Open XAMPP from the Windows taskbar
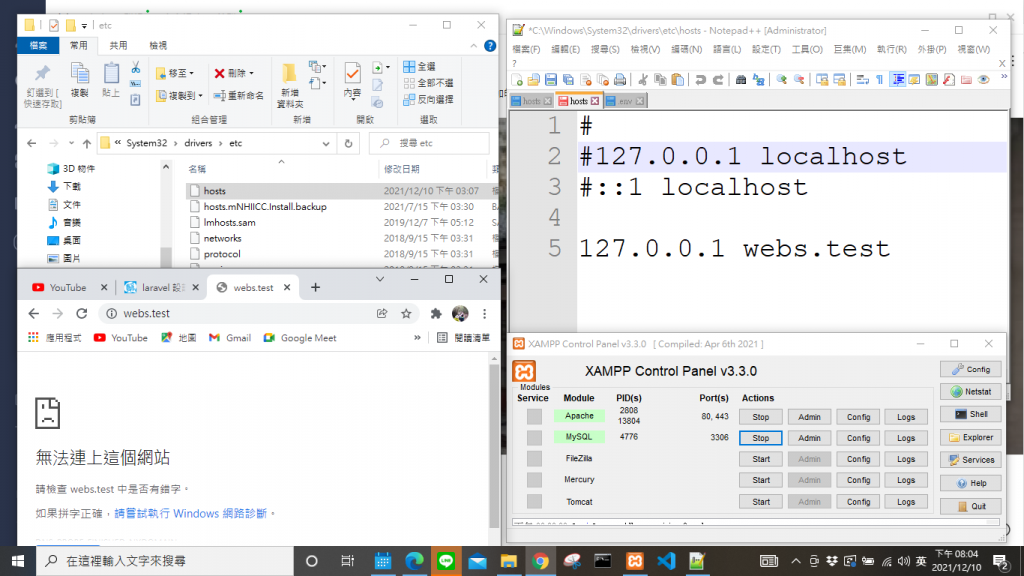This screenshot has height=576, width=1024. coord(635,561)
